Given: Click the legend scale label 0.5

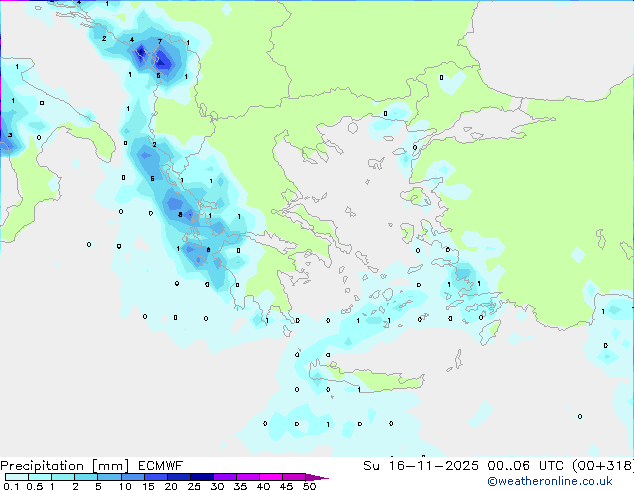Looking at the screenshot, I should (x=35, y=486).
